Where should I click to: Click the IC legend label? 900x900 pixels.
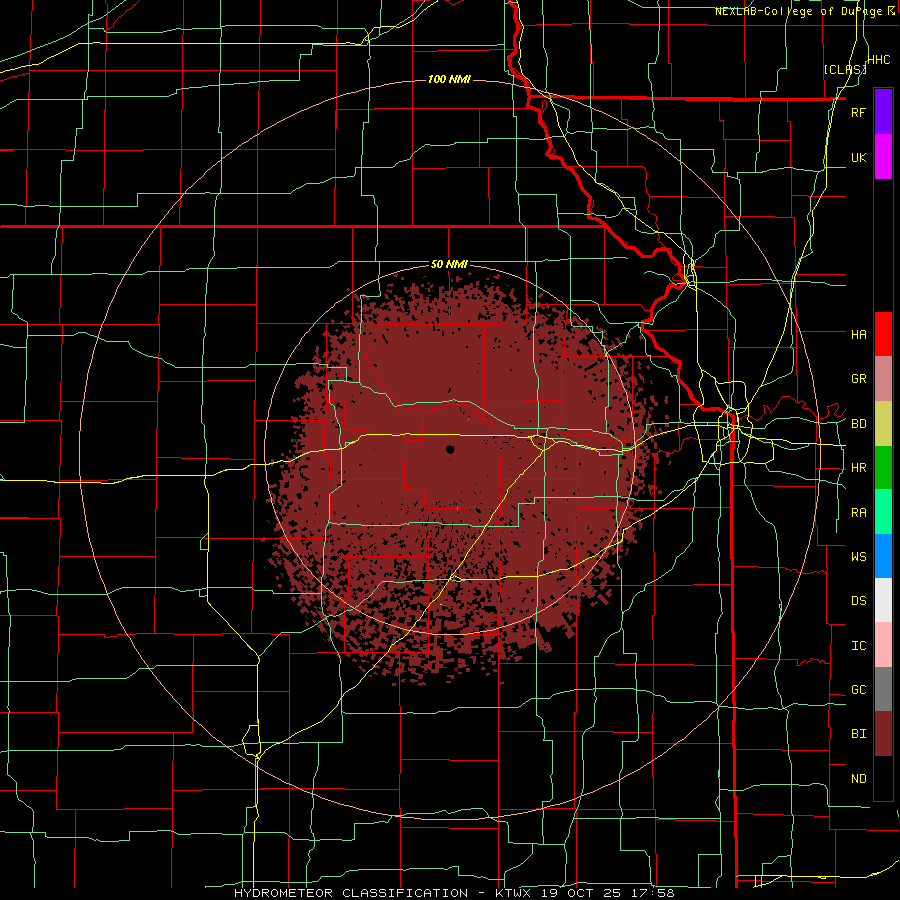(x=858, y=646)
